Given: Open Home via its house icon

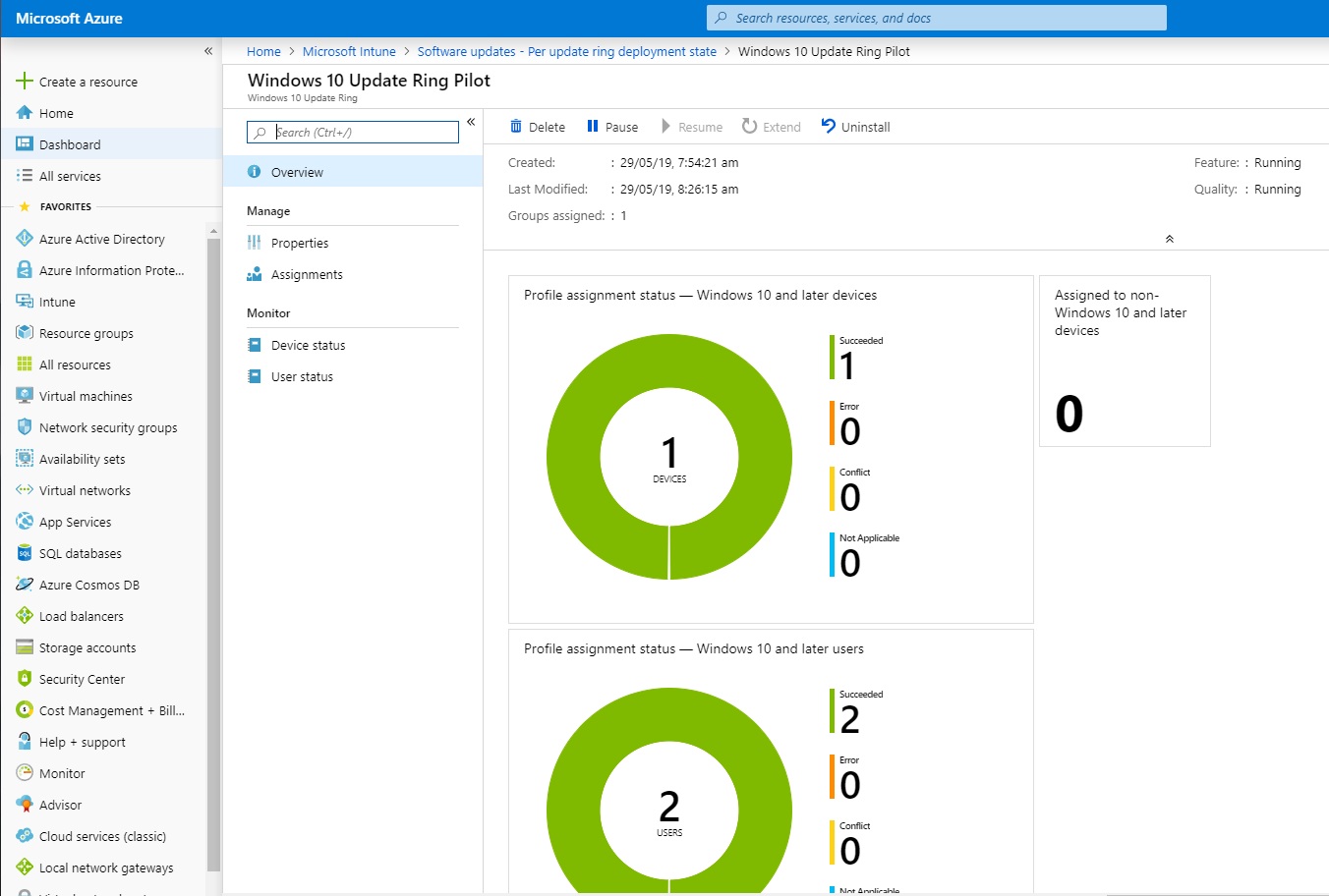Looking at the screenshot, I should 25,113.
